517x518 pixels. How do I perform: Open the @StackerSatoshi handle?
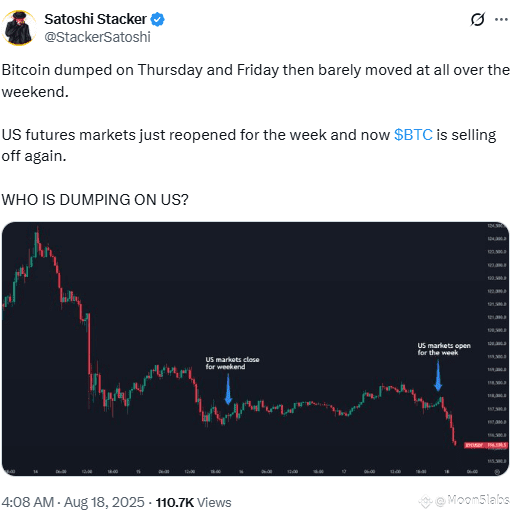pos(97,37)
